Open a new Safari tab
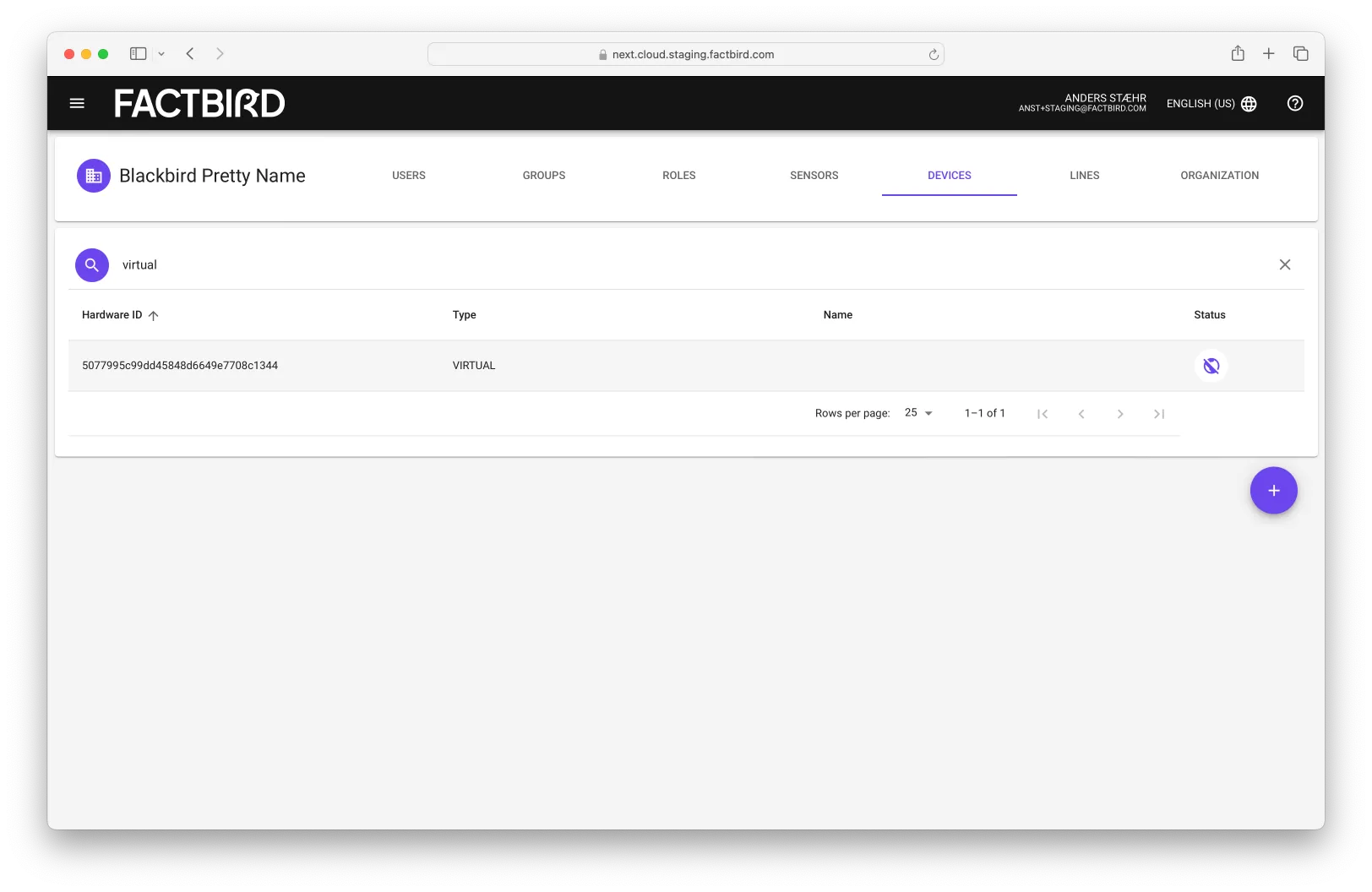 [1268, 53]
